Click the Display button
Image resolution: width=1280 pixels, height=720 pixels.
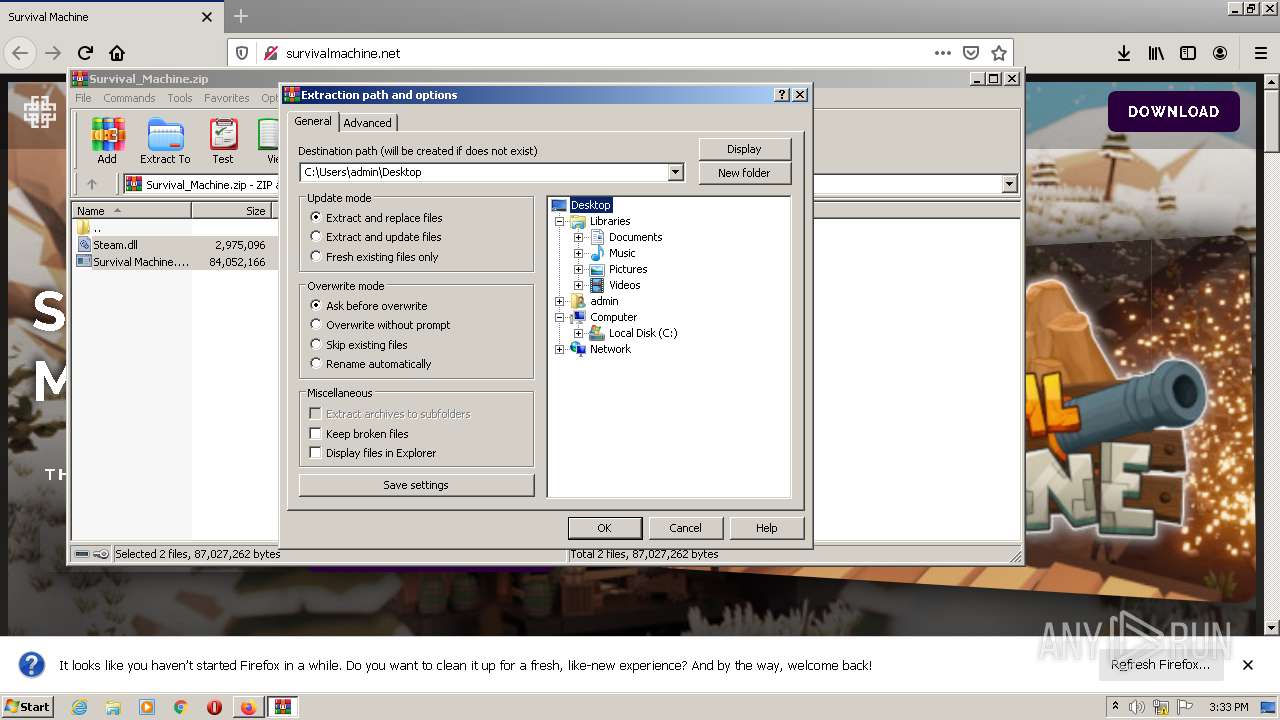click(x=744, y=149)
